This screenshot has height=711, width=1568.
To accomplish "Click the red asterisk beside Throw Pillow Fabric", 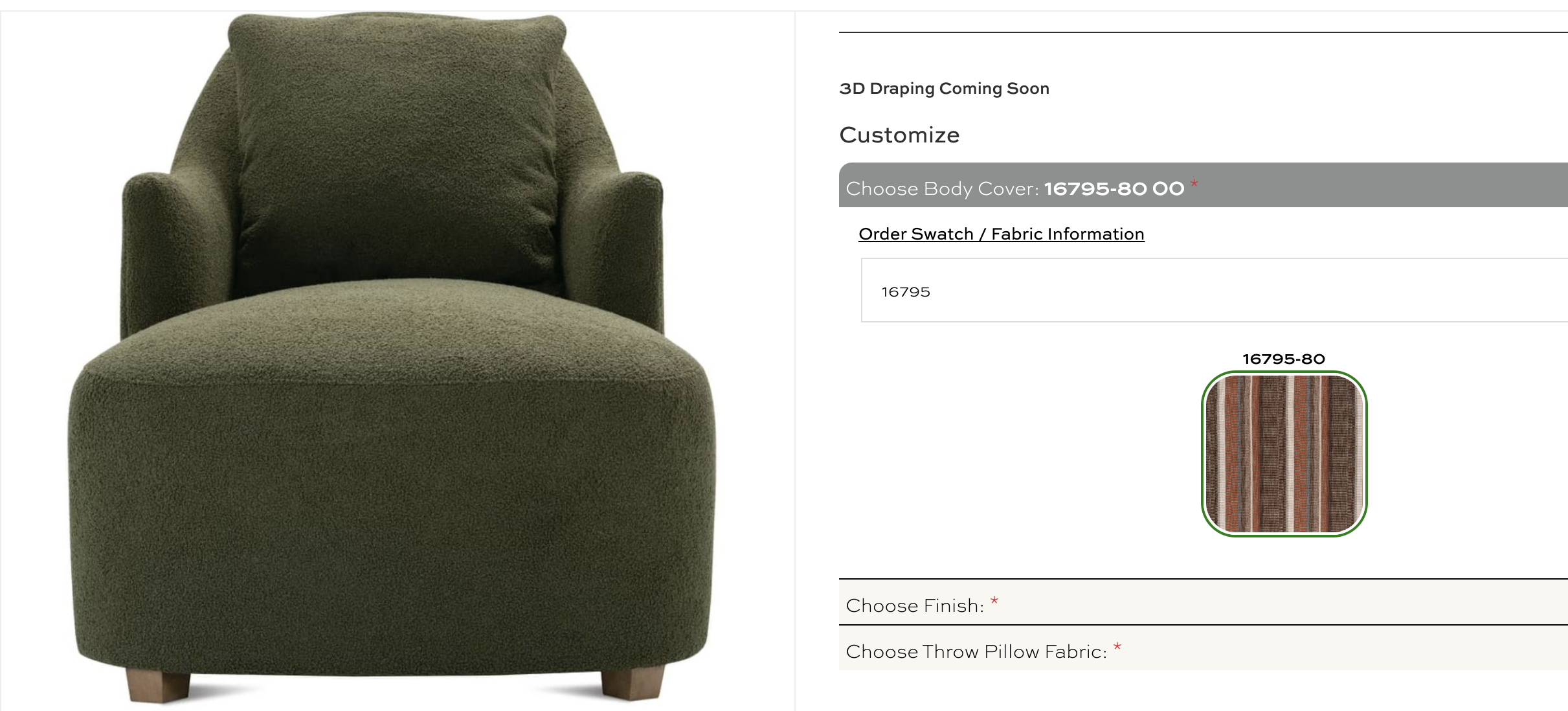I will 1117,648.
